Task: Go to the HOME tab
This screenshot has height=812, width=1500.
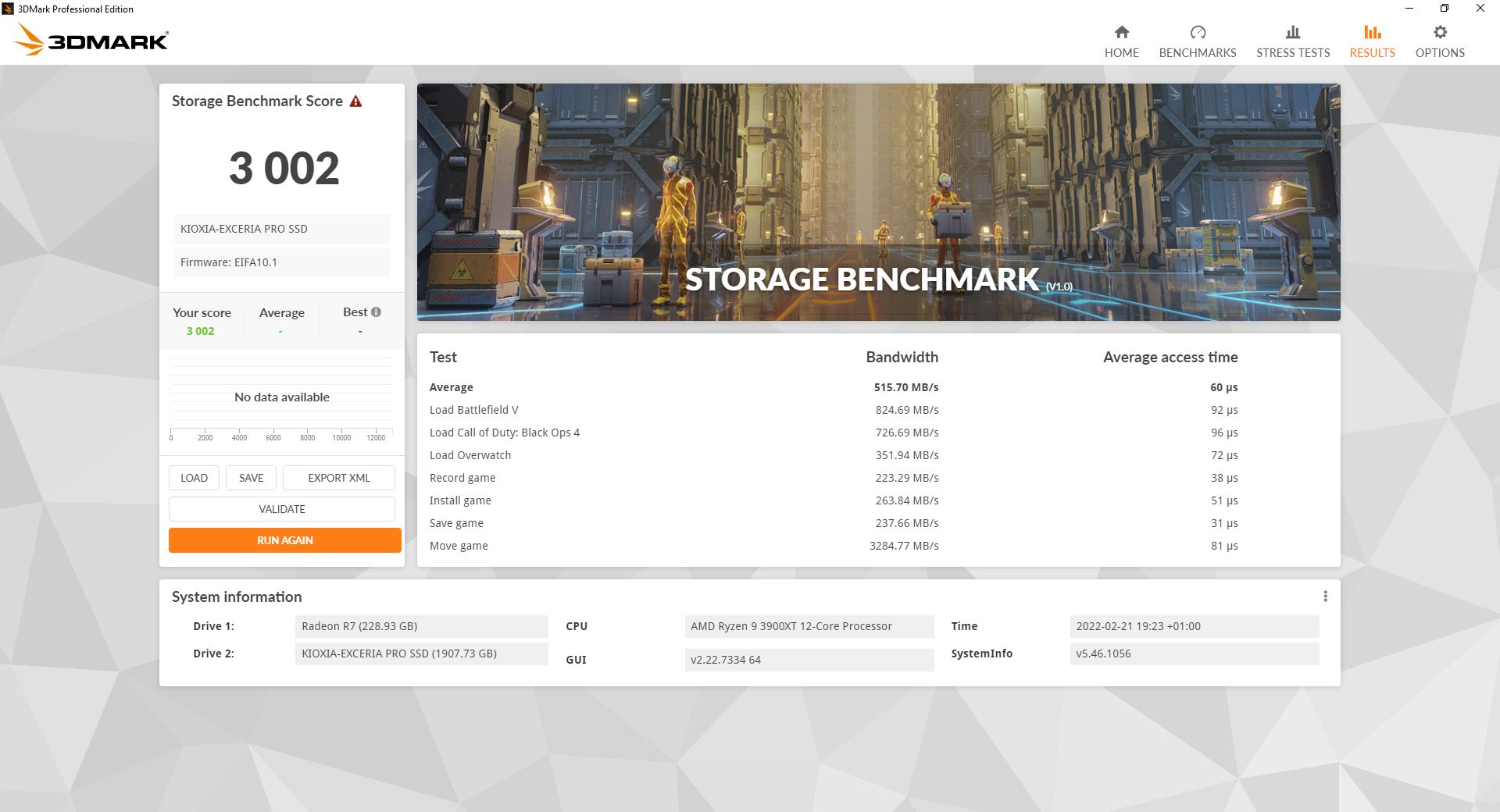Action: tap(1121, 41)
